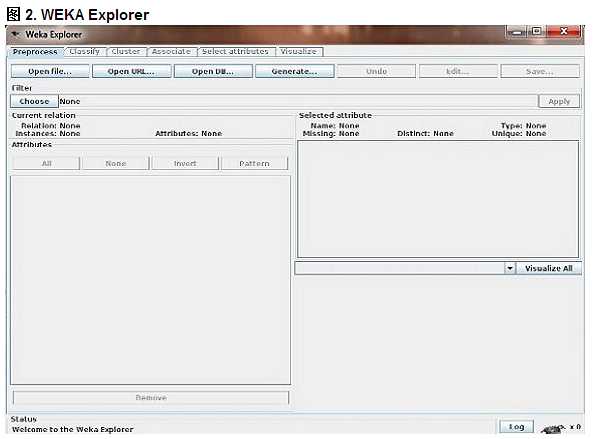Click the Open URL... button

click(x=131, y=71)
